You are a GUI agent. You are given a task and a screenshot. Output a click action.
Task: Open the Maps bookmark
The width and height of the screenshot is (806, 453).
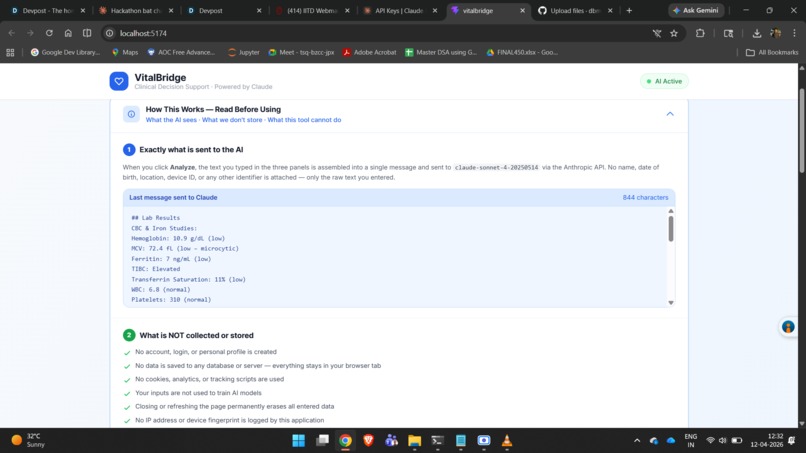[125, 52]
